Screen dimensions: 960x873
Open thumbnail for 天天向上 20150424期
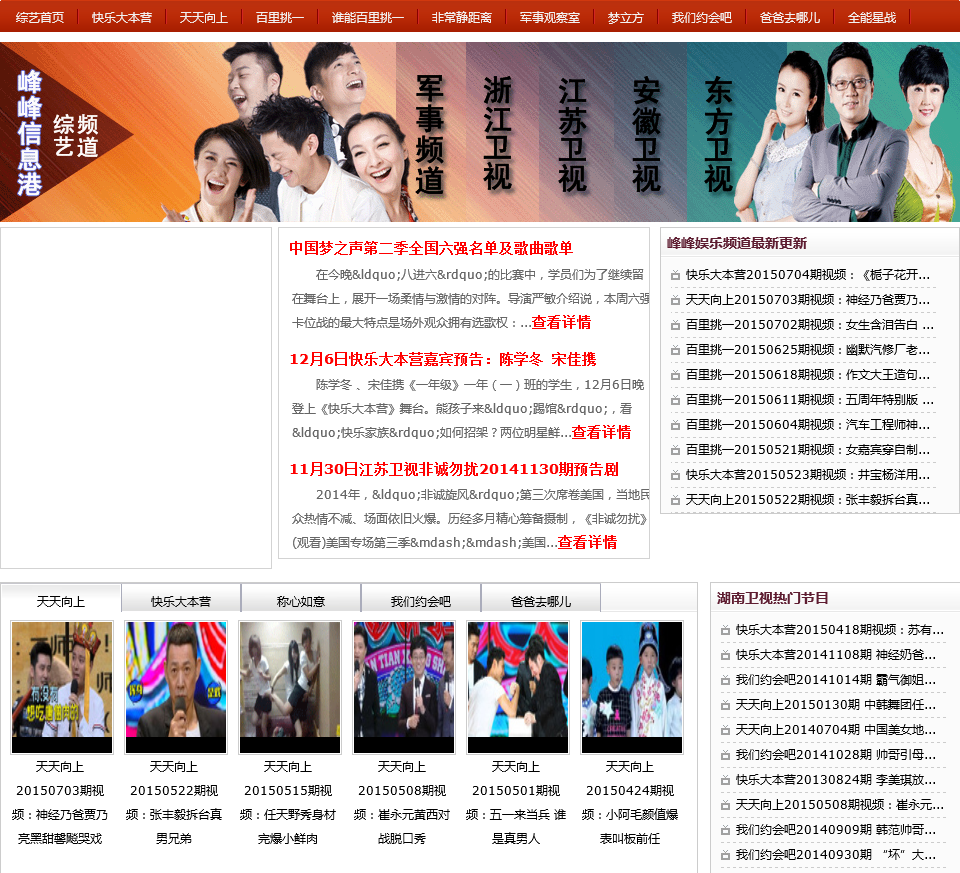(631, 687)
